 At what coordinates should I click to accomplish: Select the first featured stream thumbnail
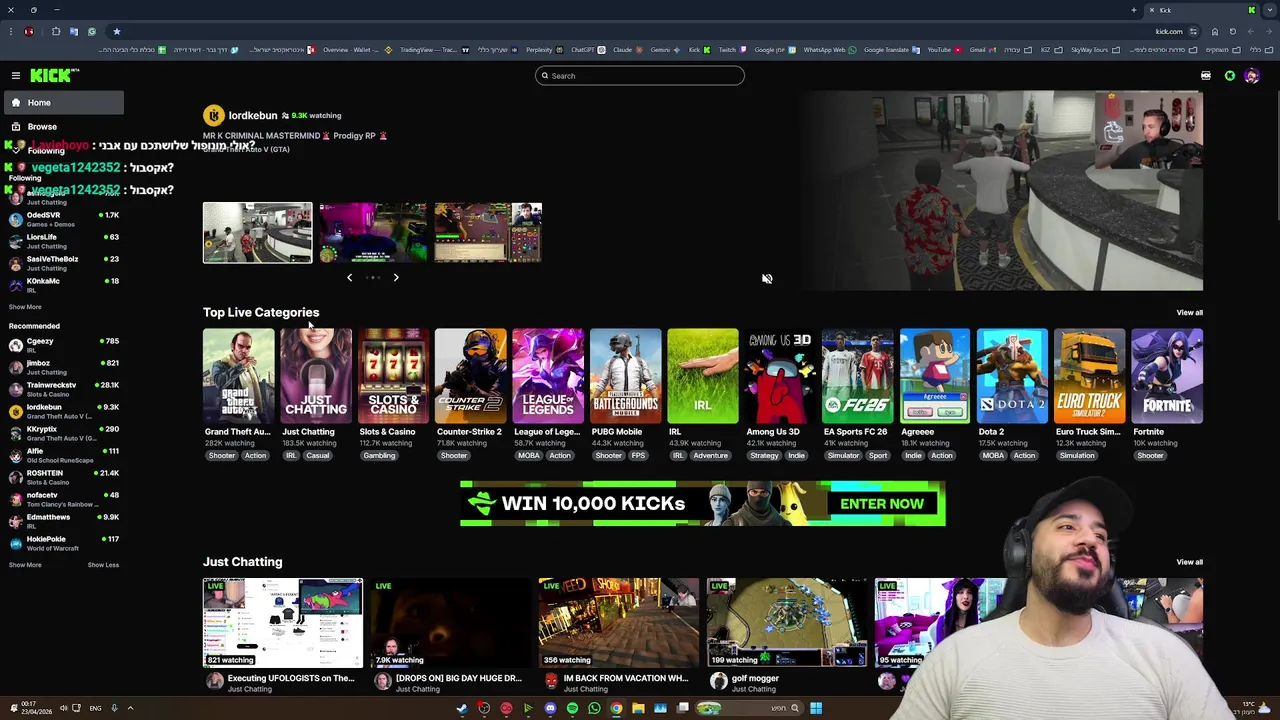[x=258, y=233]
